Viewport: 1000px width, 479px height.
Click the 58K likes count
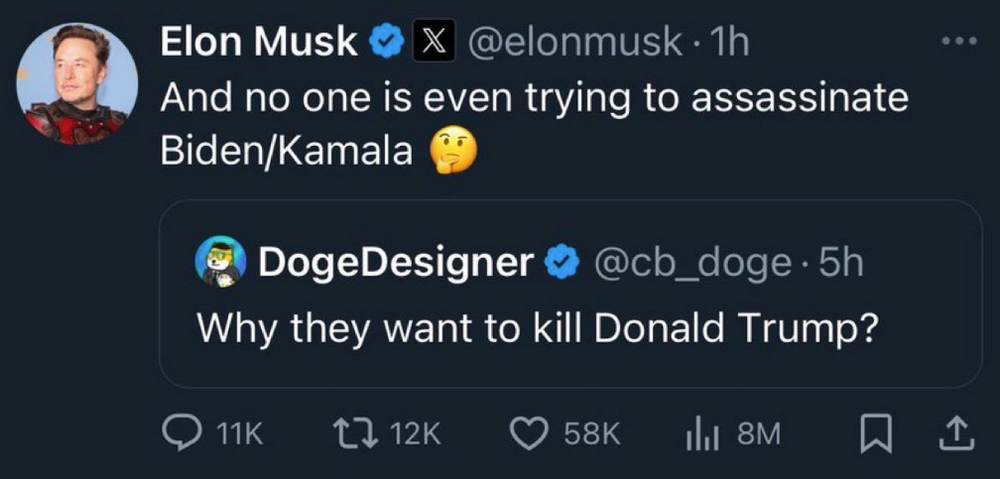[x=592, y=433]
